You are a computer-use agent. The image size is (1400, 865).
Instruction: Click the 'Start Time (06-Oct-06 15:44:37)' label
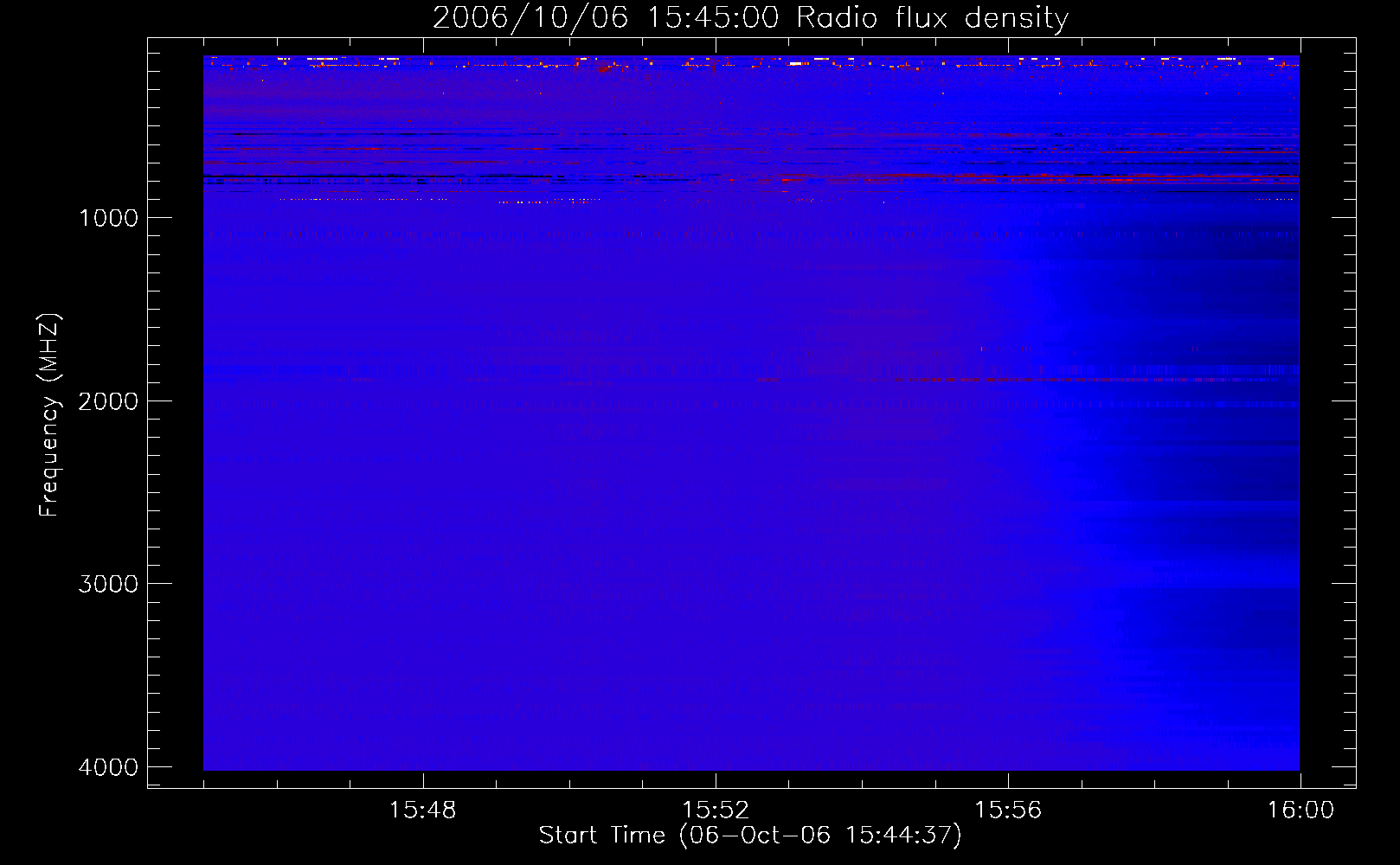750,836
